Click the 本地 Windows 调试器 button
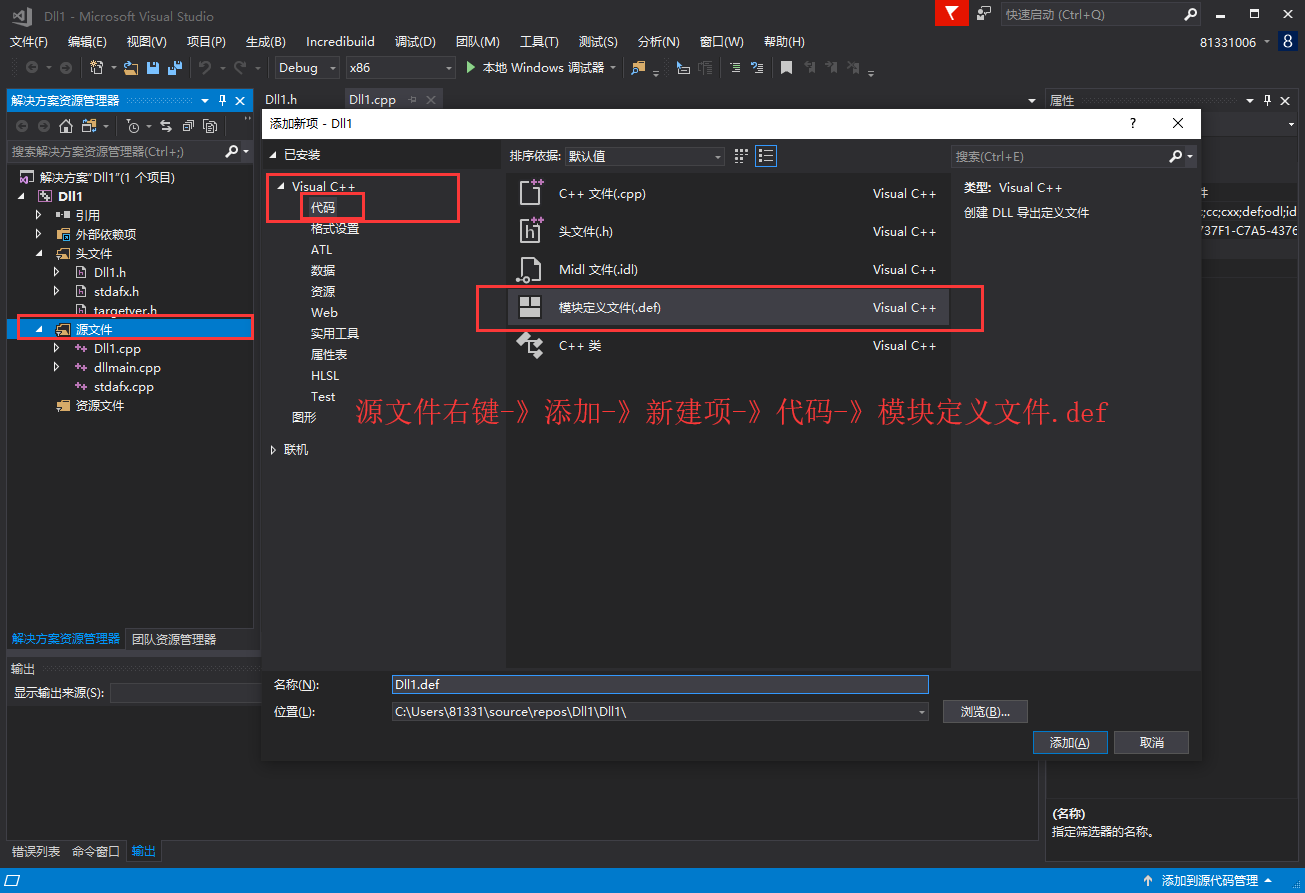This screenshot has width=1305, height=893. pos(542,68)
